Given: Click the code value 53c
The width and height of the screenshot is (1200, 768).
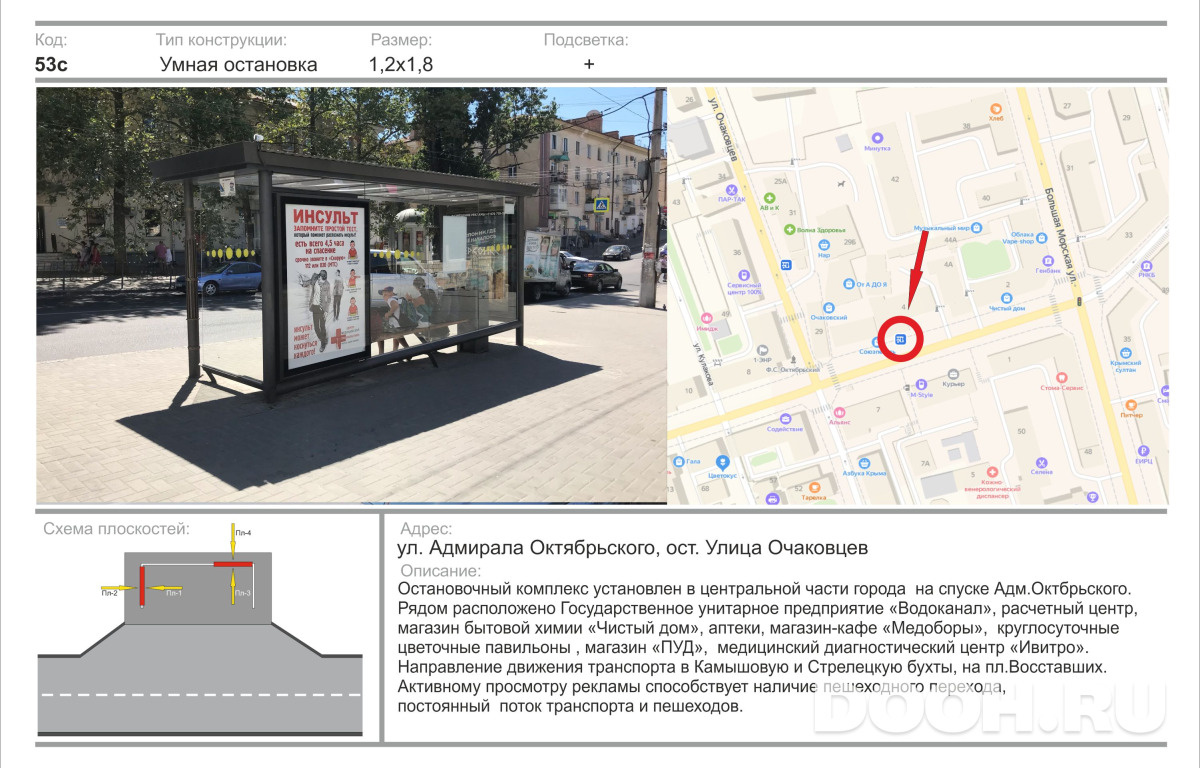Looking at the screenshot, I should coord(51,65).
